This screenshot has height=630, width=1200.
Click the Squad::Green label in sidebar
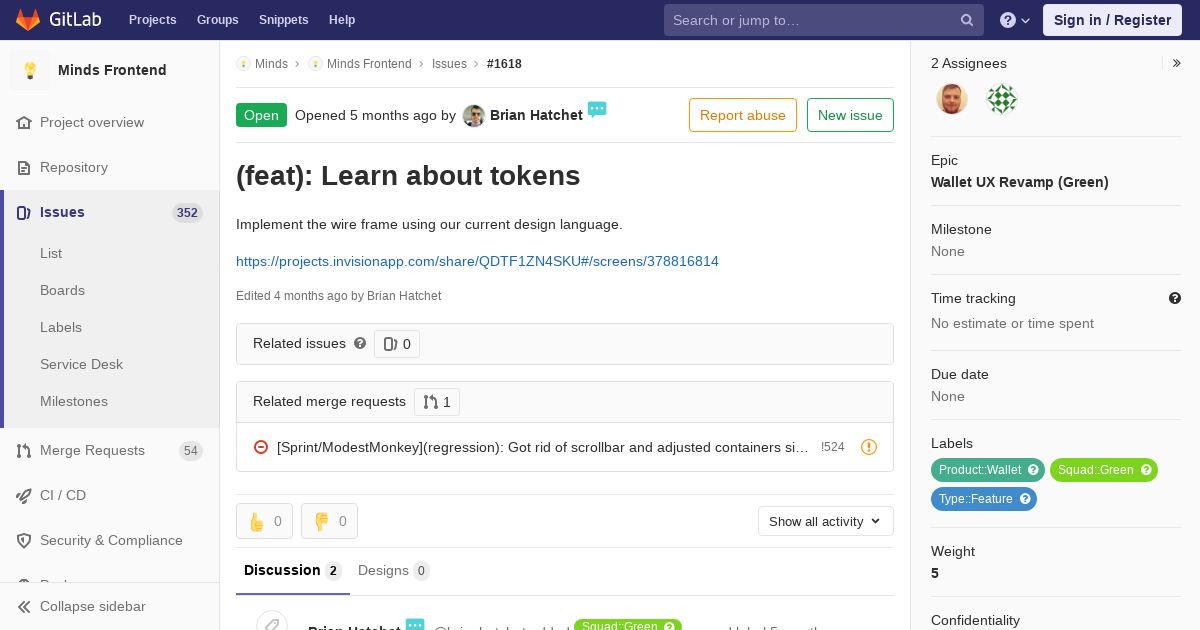(x=1104, y=470)
